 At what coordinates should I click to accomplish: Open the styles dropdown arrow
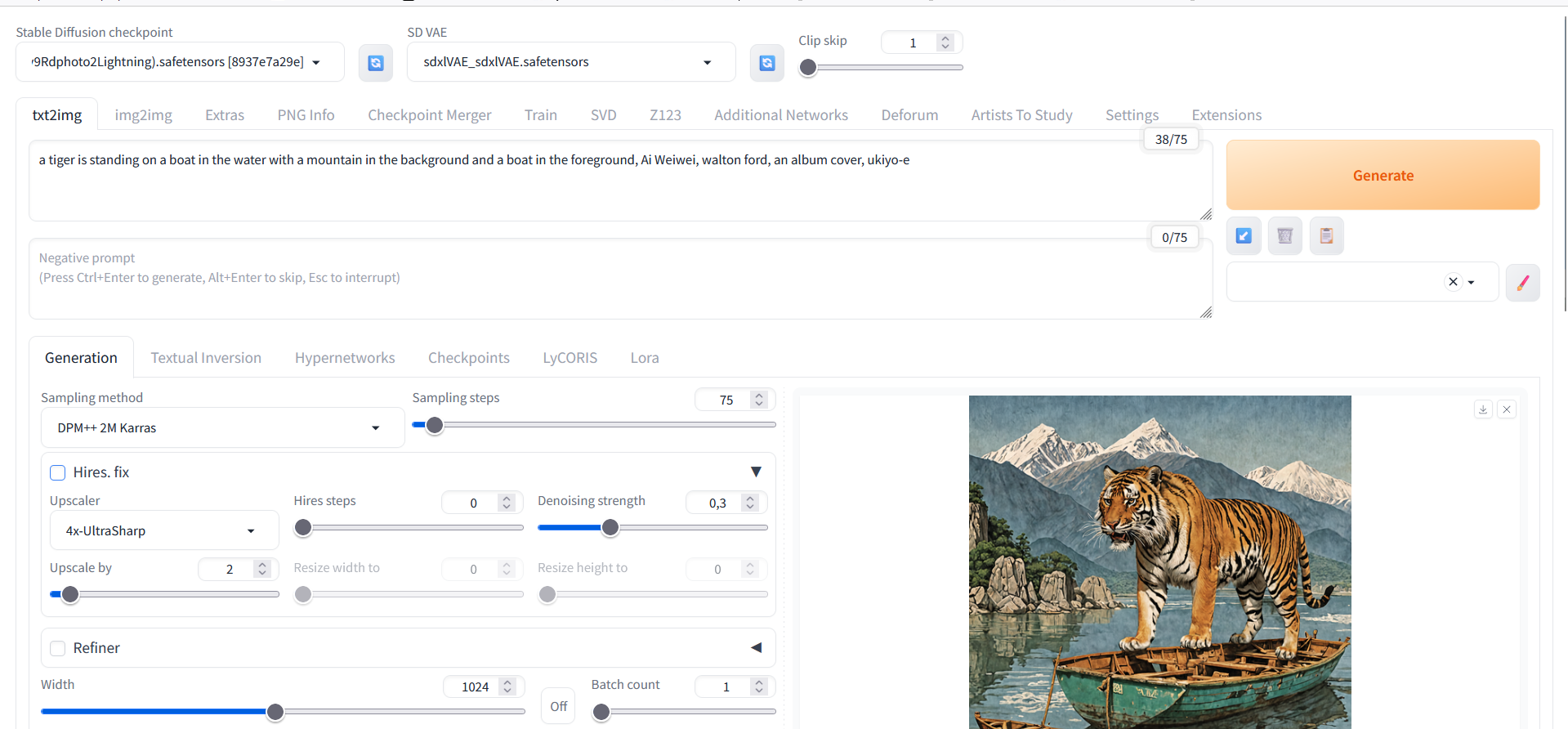(x=1472, y=282)
